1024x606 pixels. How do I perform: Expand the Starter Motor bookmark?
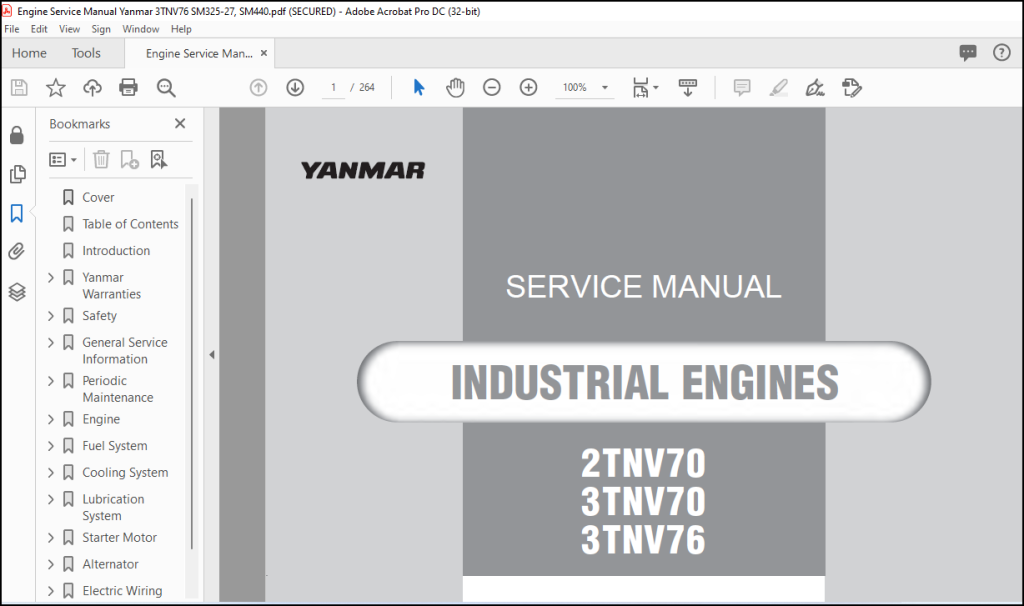[51, 538]
